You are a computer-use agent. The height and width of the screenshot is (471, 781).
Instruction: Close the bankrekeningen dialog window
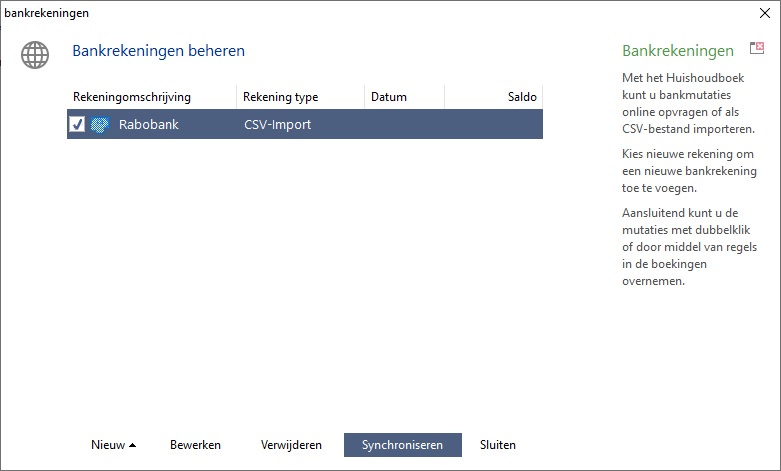(765, 14)
